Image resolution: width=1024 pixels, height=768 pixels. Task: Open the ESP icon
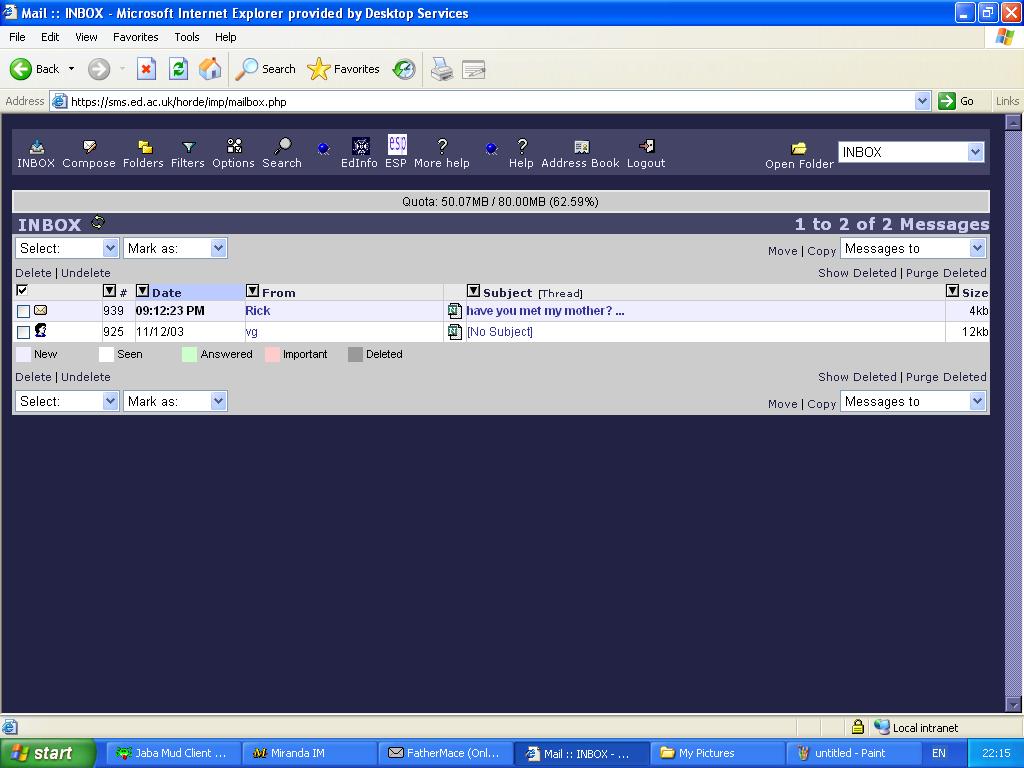point(397,144)
